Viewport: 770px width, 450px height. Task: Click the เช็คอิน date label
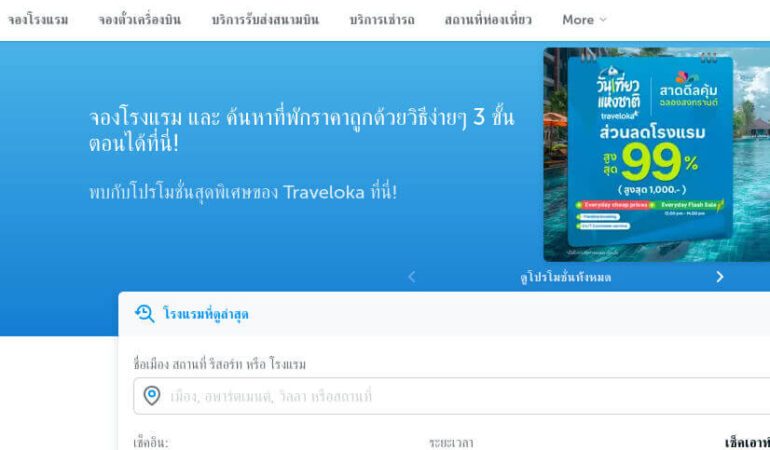(x=151, y=442)
